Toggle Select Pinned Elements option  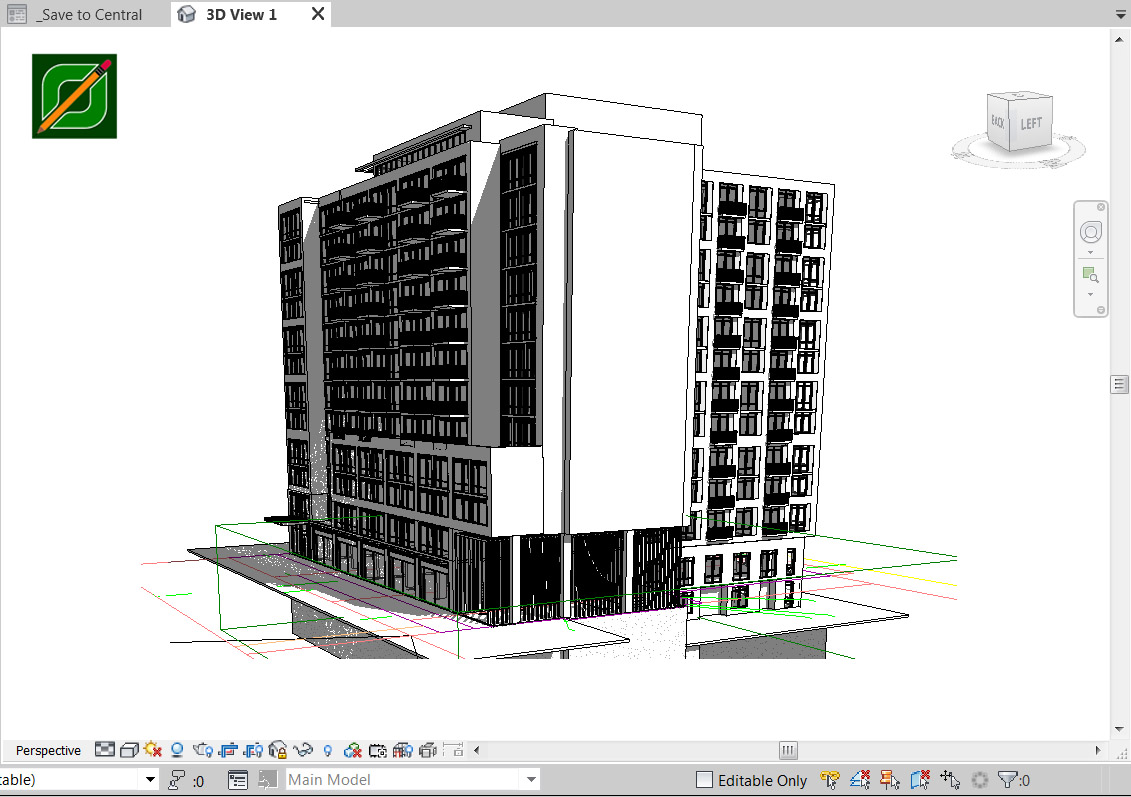pos(890,780)
